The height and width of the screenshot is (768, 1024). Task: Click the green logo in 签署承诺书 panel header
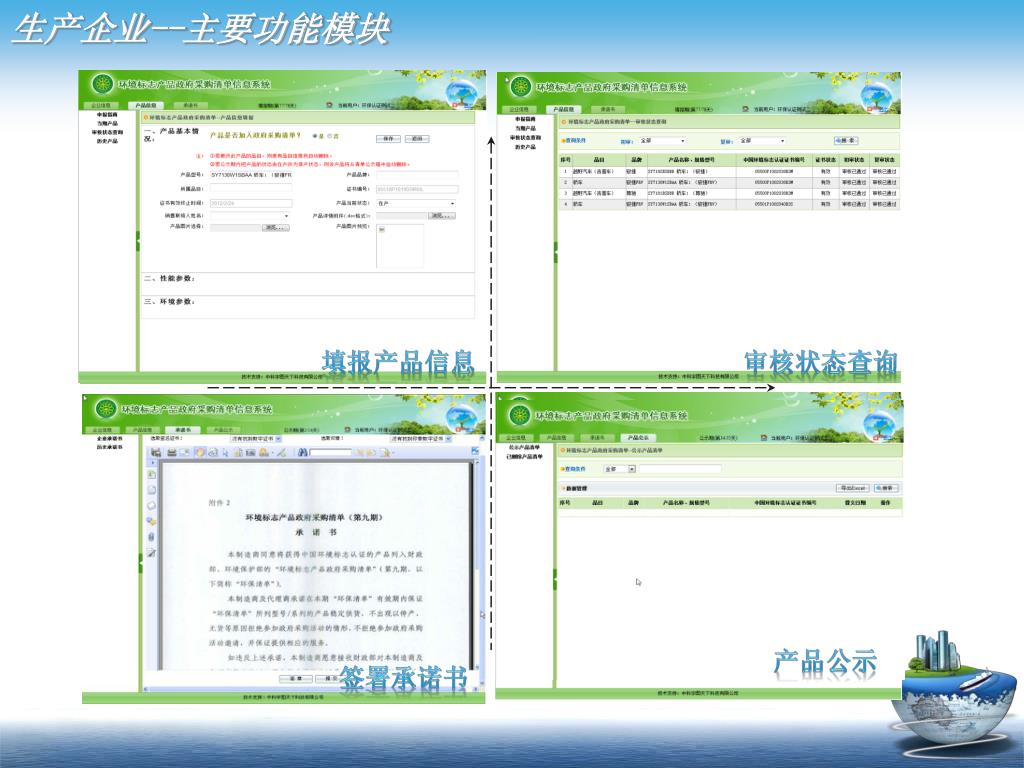click(x=104, y=409)
